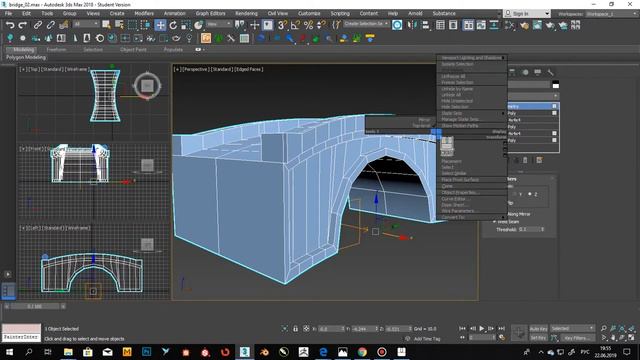Open the Utilities wrench tab in command panel
Viewport: 640px width, 360px height.
click(551, 72)
